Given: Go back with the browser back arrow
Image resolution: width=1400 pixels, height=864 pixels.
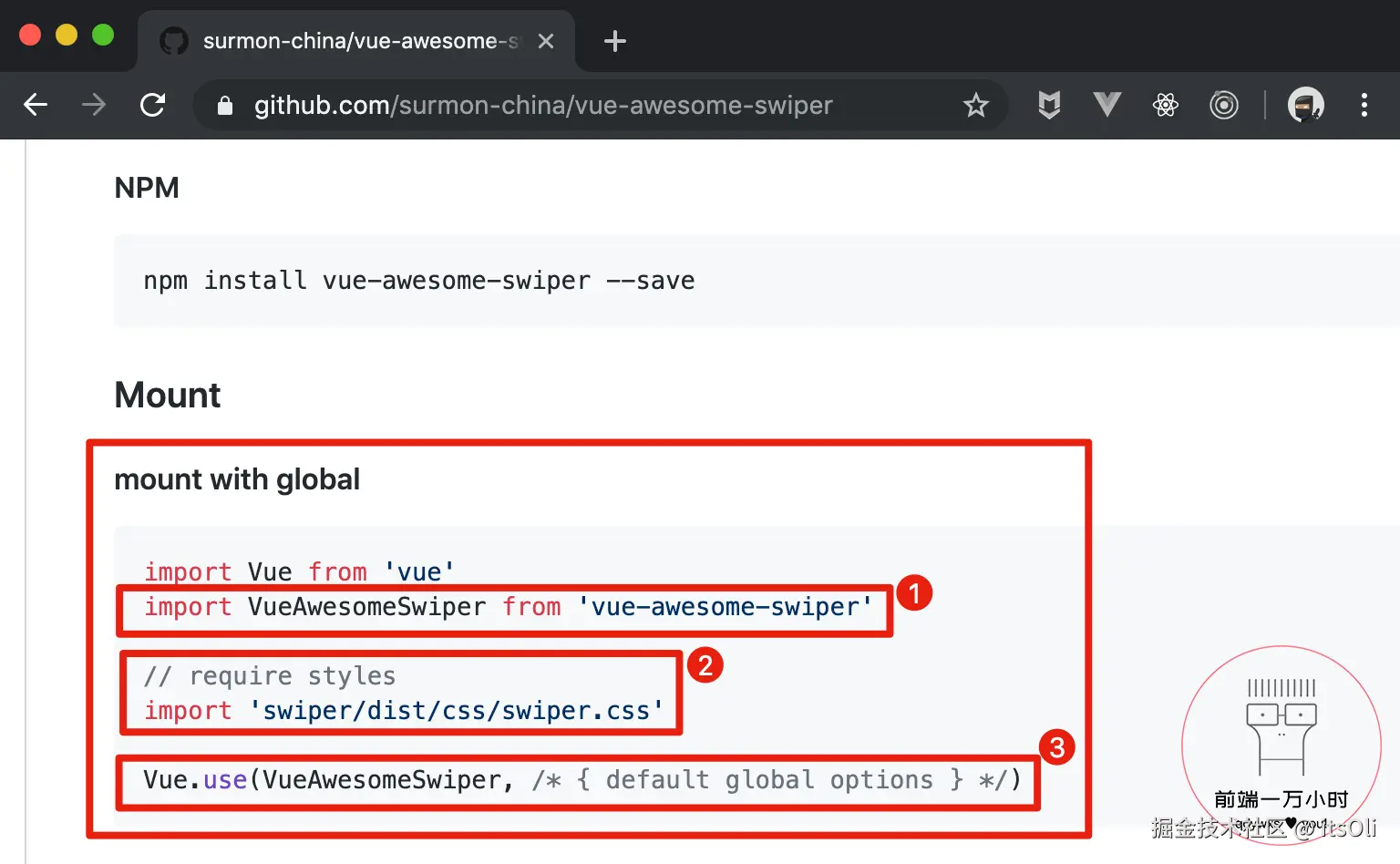Looking at the screenshot, I should [x=36, y=105].
